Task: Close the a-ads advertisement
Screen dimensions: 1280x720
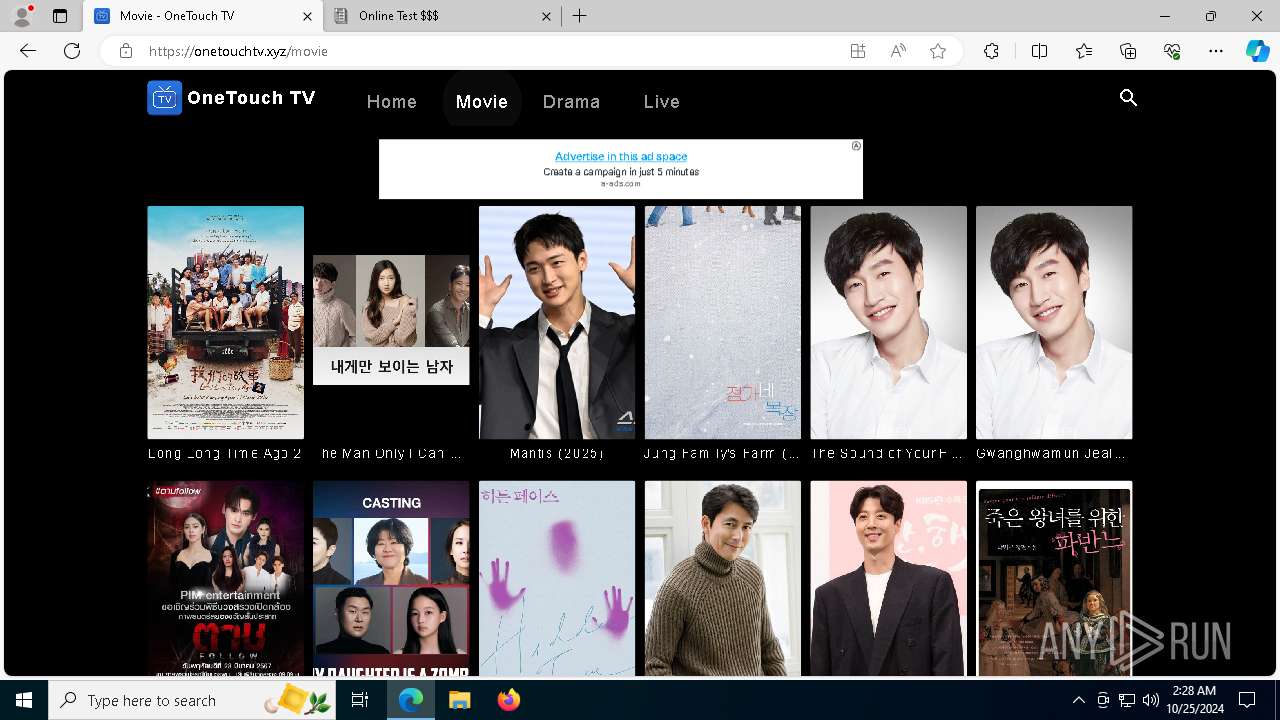Action: click(x=856, y=146)
